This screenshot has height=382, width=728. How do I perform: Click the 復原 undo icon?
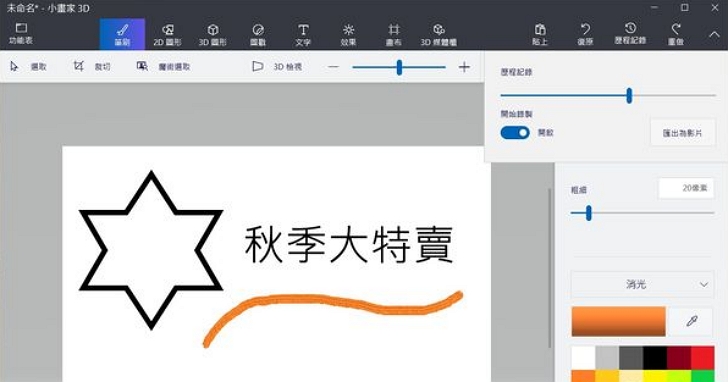585,34
